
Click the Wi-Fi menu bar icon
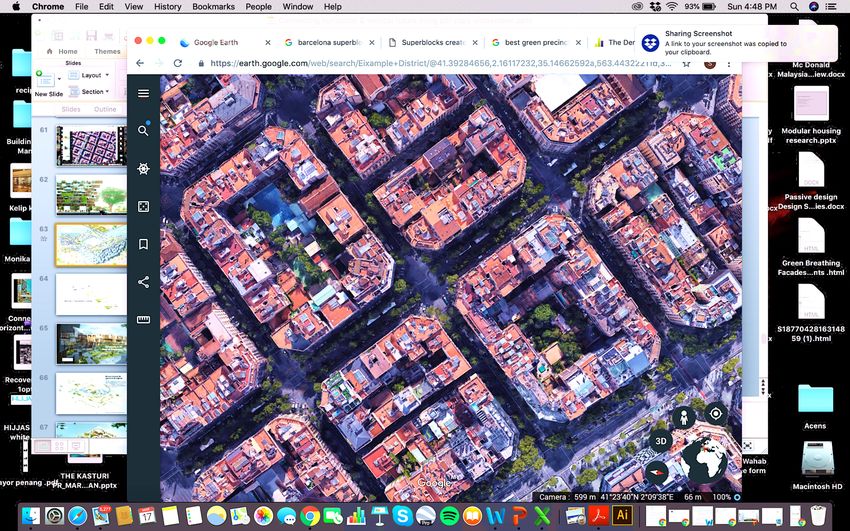672,7
